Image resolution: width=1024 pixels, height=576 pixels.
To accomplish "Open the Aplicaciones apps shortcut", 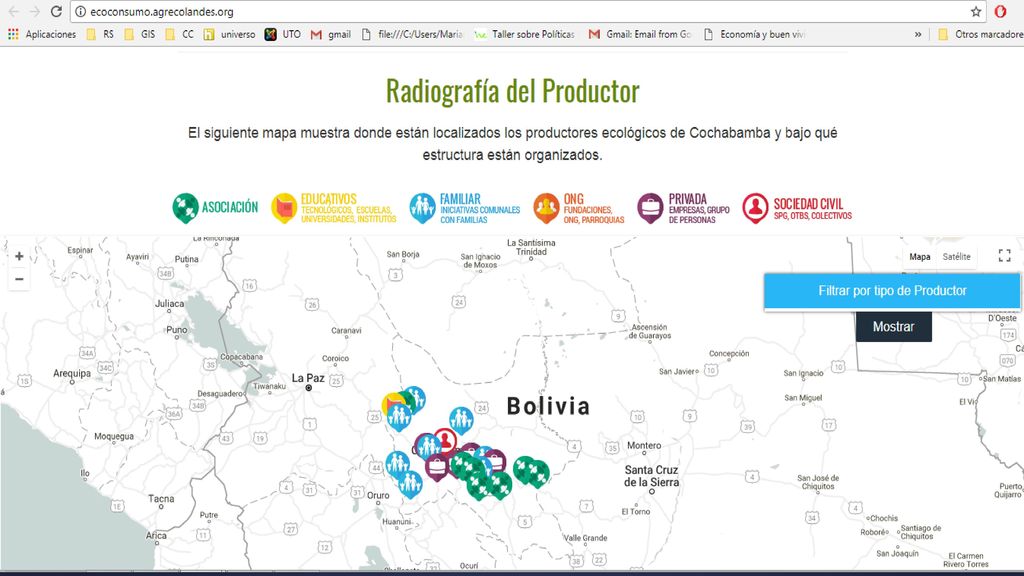I will pos(42,35).
